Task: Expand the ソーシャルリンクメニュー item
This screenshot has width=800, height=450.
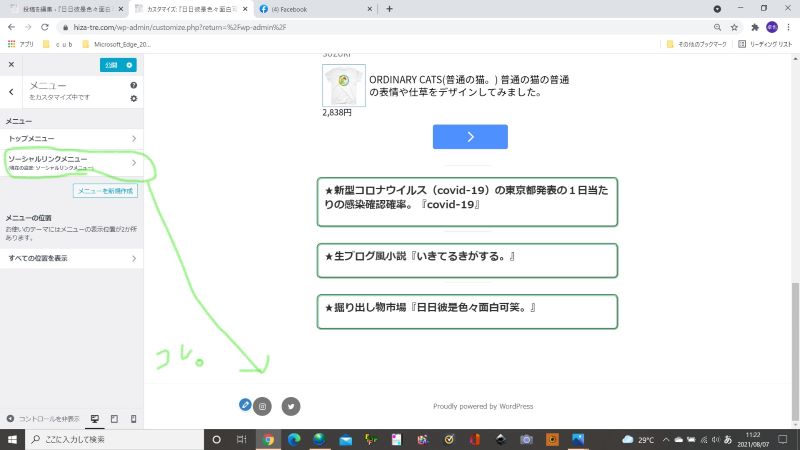Action: coord(72,163)
